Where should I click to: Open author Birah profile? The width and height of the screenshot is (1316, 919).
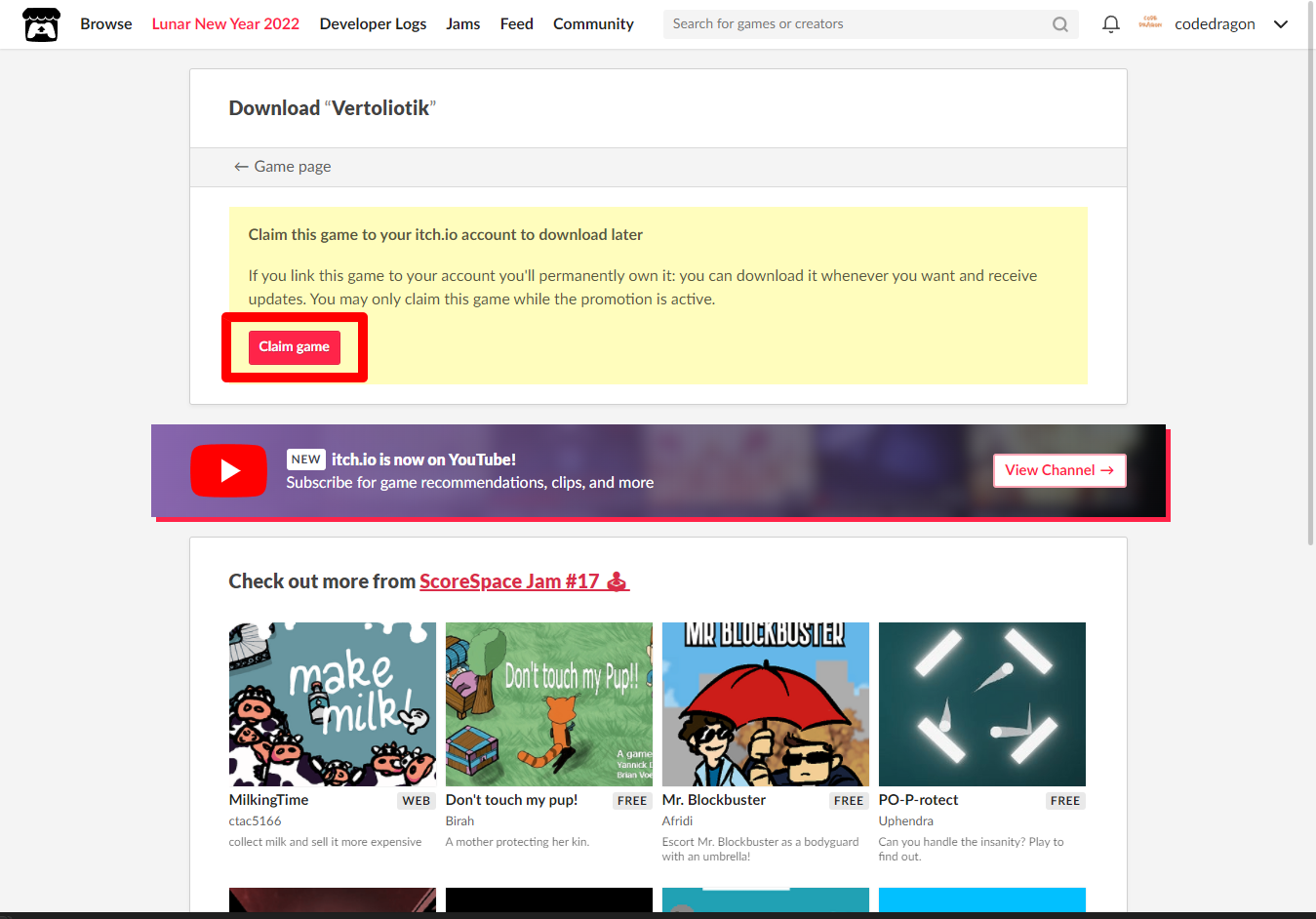(x=459, y=821)
